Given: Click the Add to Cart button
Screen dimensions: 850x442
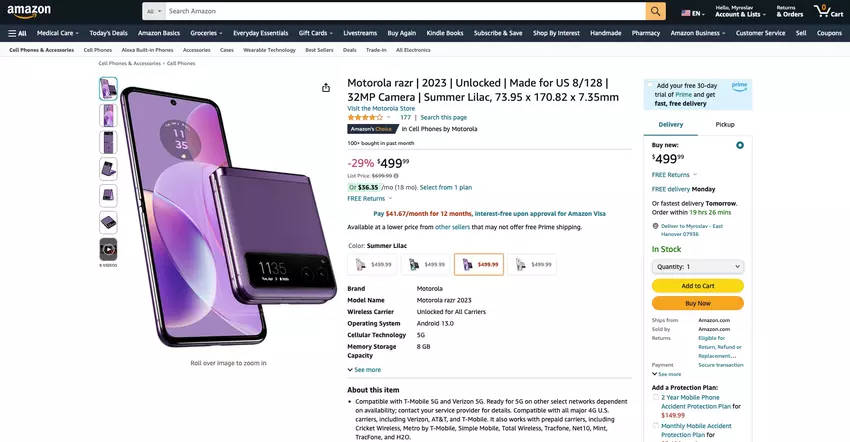Looking at the screenshot, I should tap(697, 286).
